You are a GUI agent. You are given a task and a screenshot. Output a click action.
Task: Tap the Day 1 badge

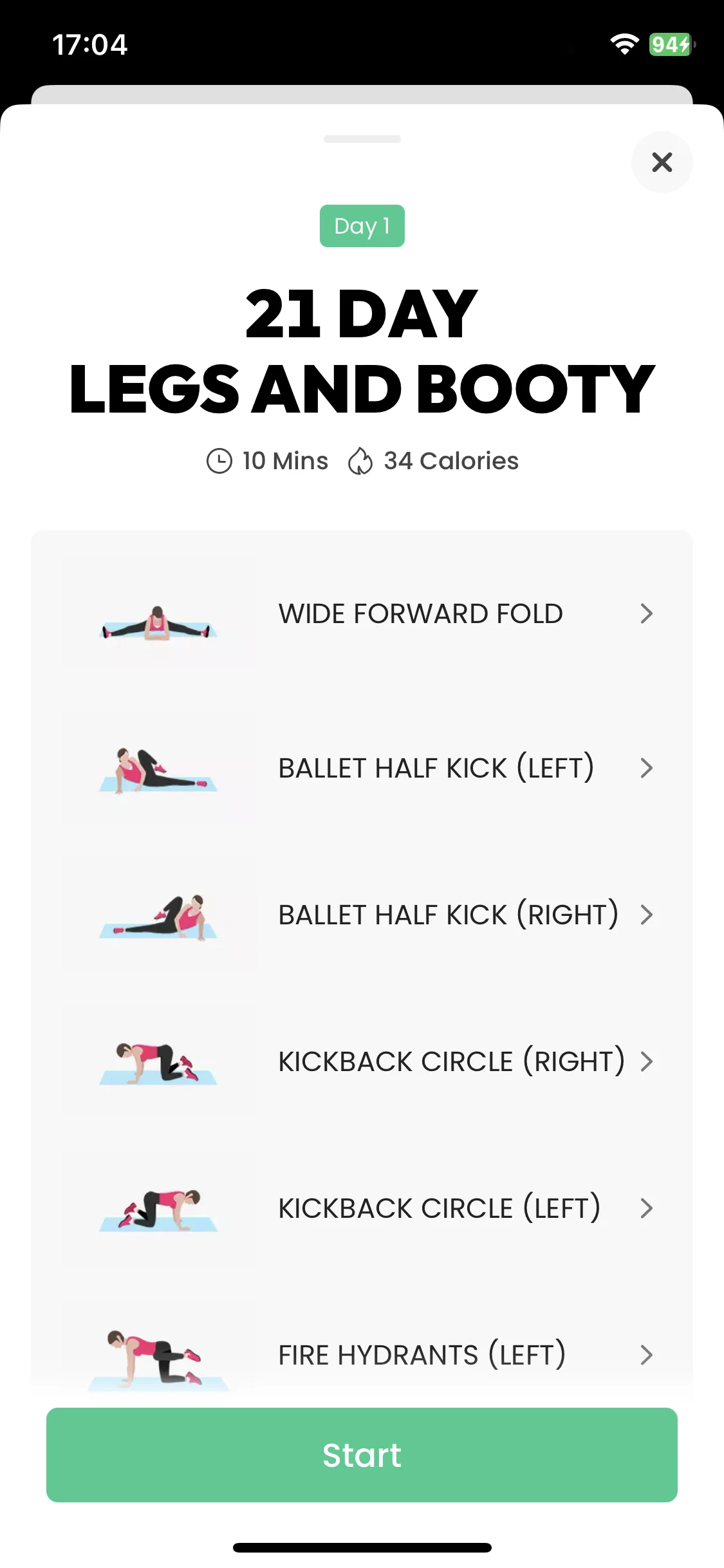pyautogui.click(x=362, y=226)
